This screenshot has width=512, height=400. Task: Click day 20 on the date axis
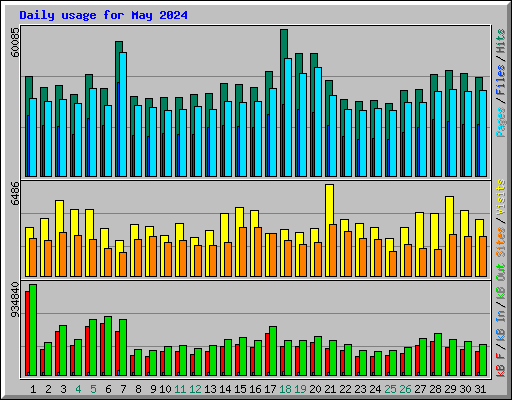[315, 389]
